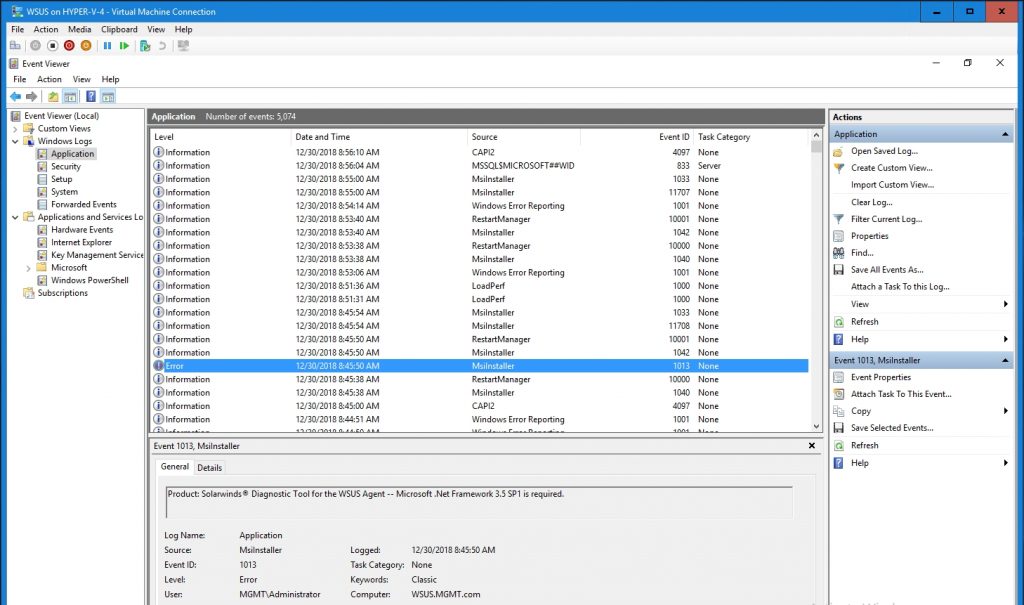The image size is (1024, 605).
Task: Click Import Custom View... action
Action: coord(892,185)
